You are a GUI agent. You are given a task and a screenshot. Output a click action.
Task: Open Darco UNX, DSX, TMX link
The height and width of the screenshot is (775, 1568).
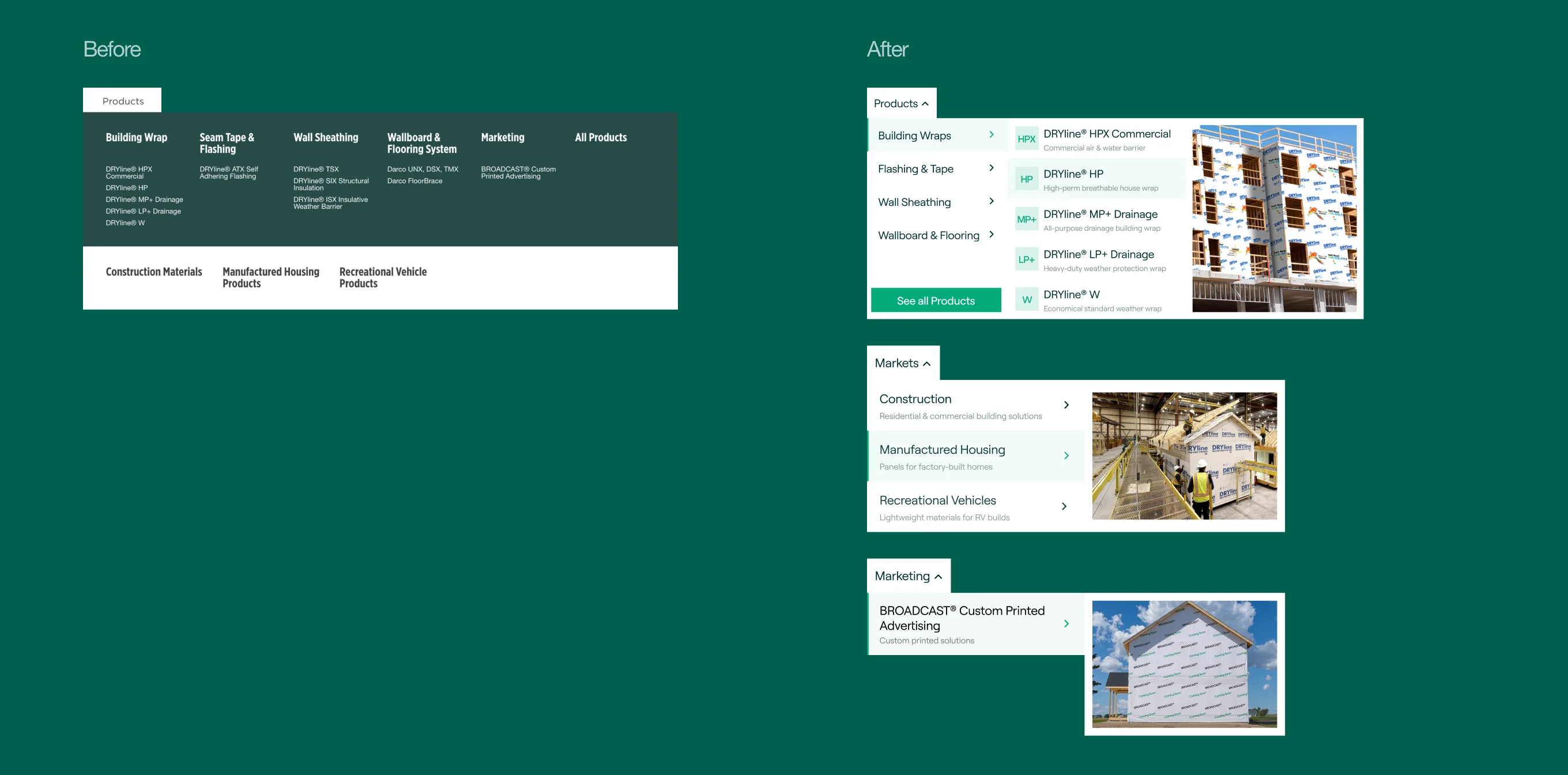coord(423,168)
